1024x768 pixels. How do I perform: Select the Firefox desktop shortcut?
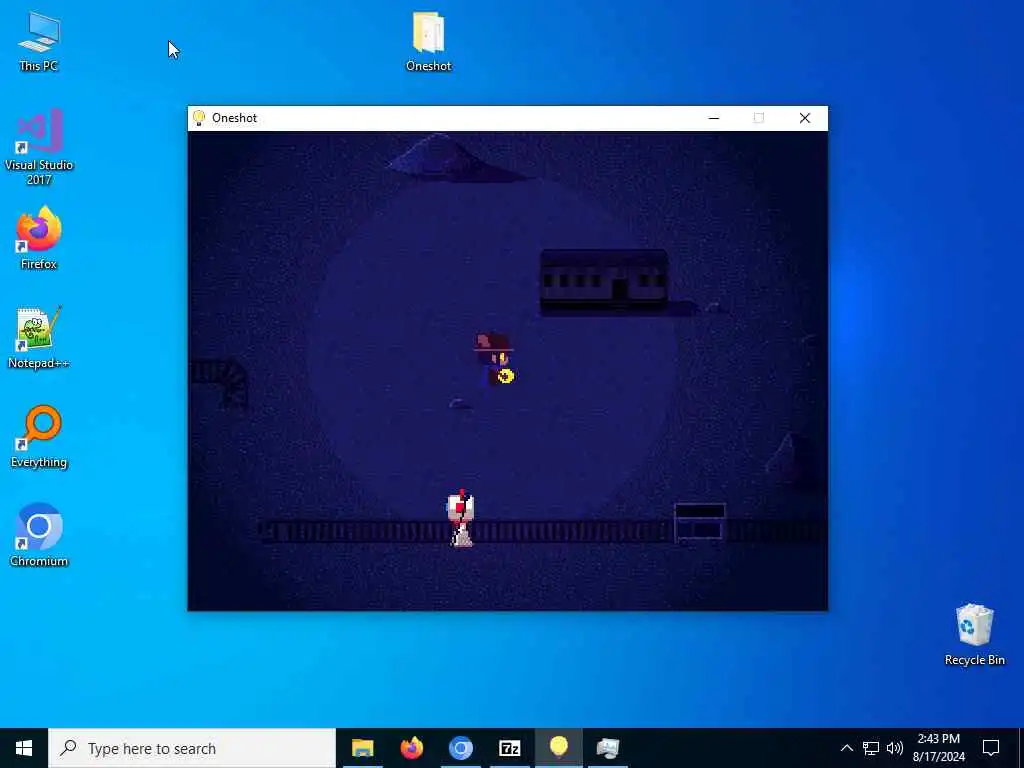[x=39, y=238]
